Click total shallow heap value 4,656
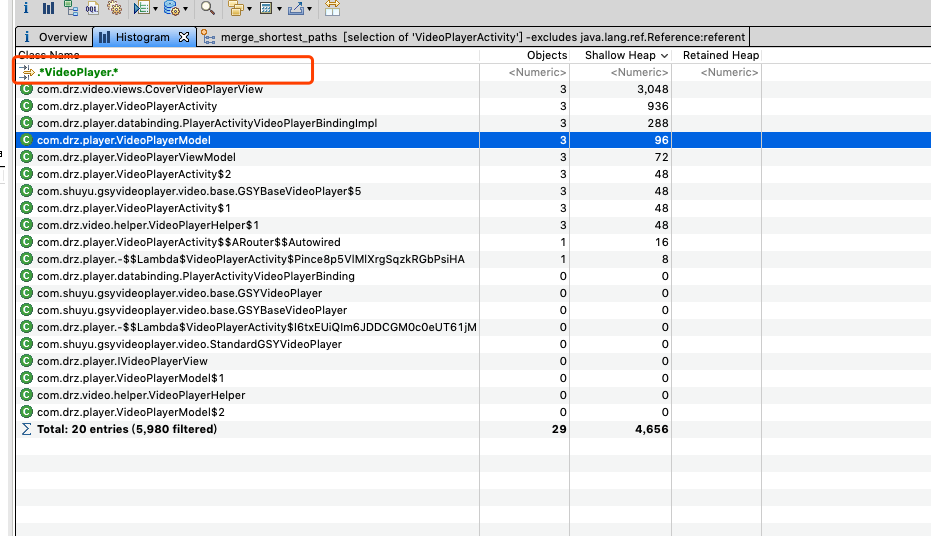Screen dimensions: 931x536 pyautogui.click(x=651, y=429)
